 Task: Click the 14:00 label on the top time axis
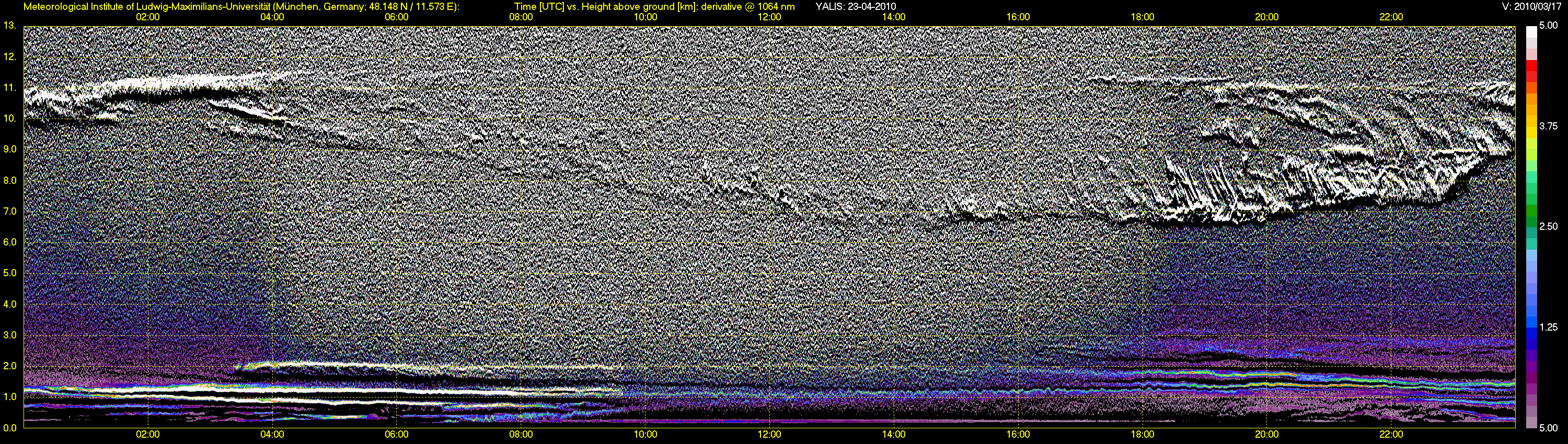click(x=894, y=17)
